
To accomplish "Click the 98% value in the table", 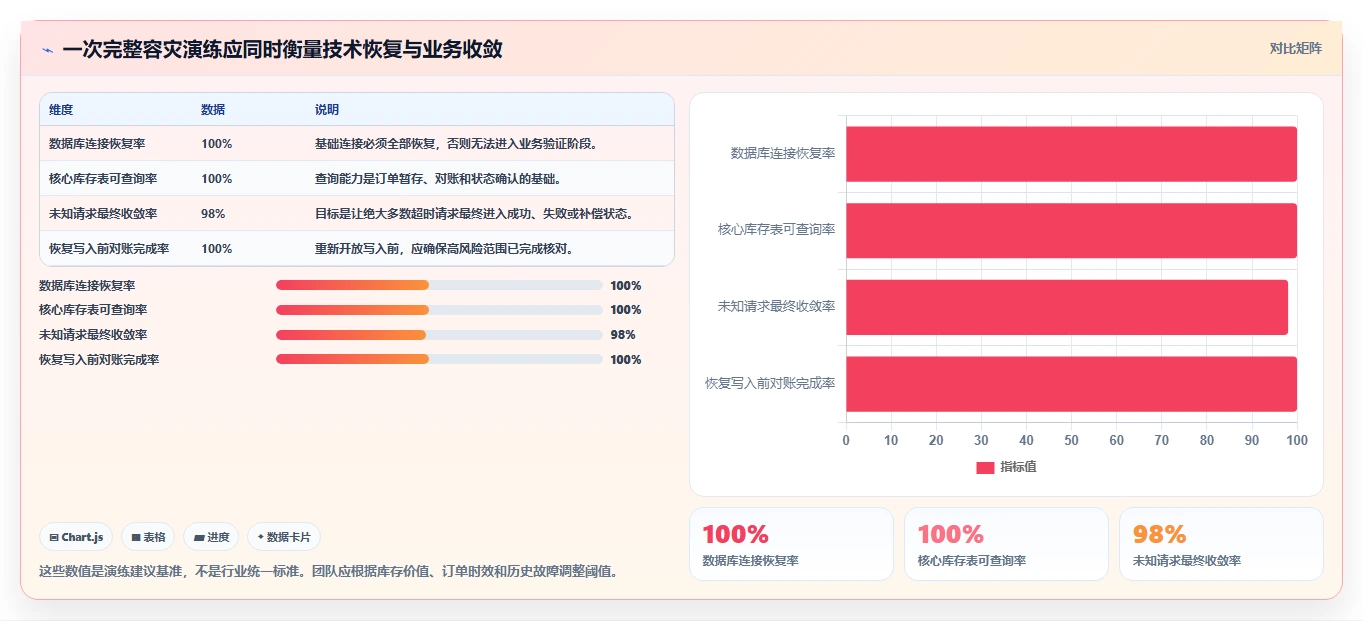I will click(213, 213).
